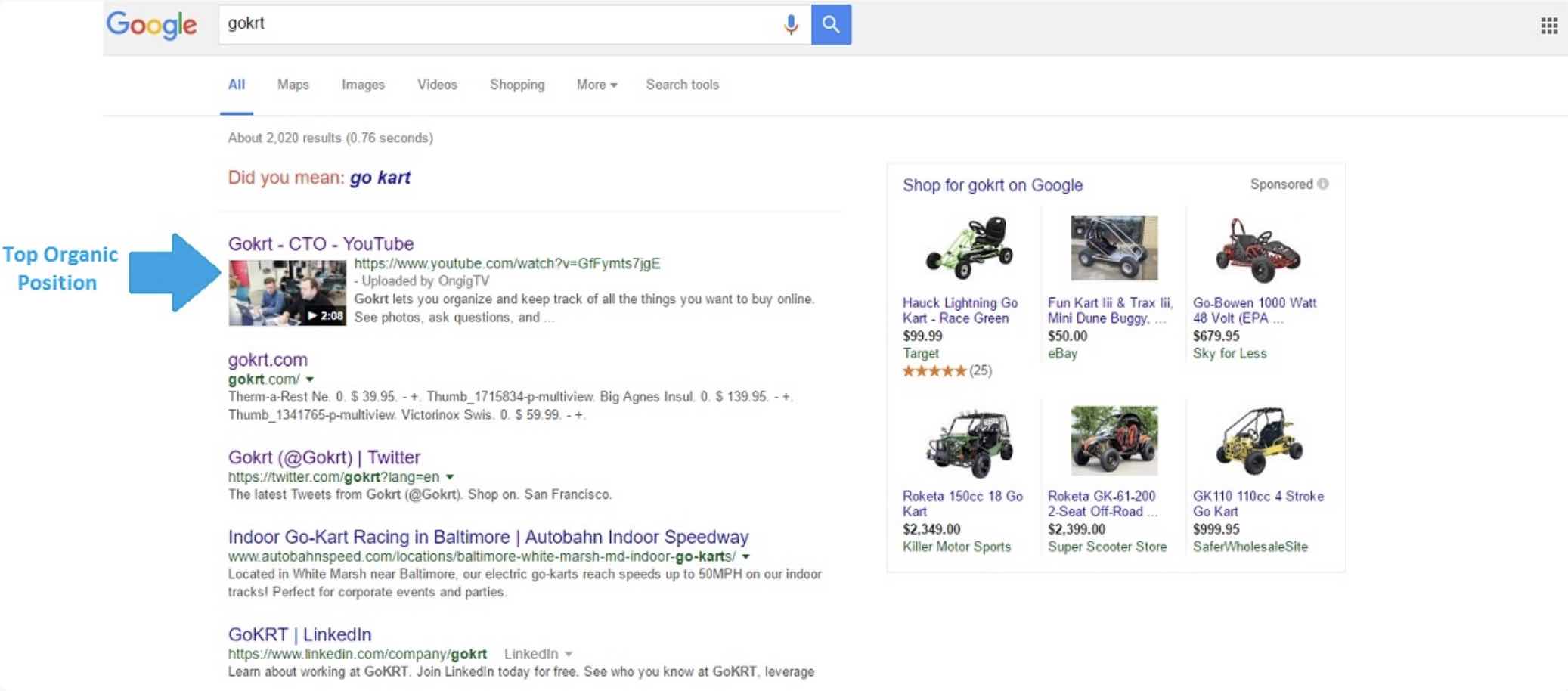Switch to the Shopping tab
The width and height of the screenshot is (1568, 691).
click(516, 85)
